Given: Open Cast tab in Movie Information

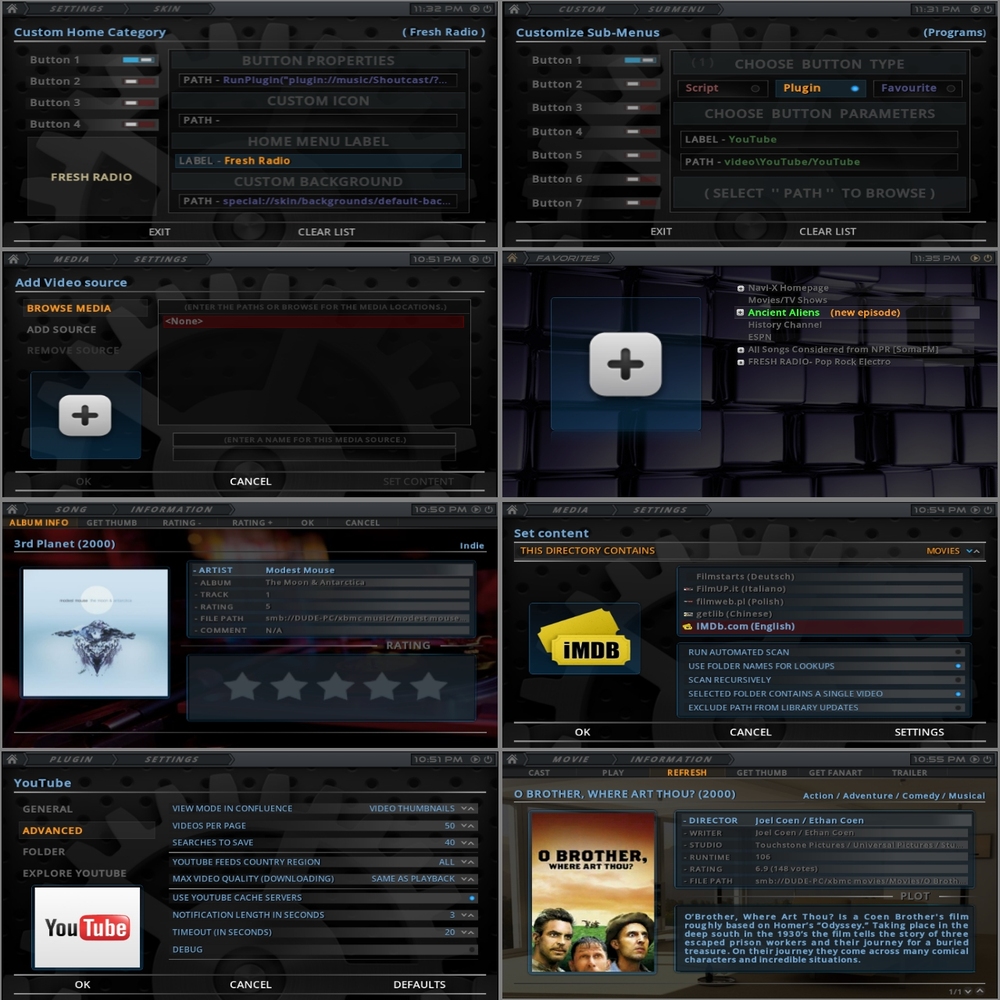Looking at the screenshot, I should click(x=539, y=772).
